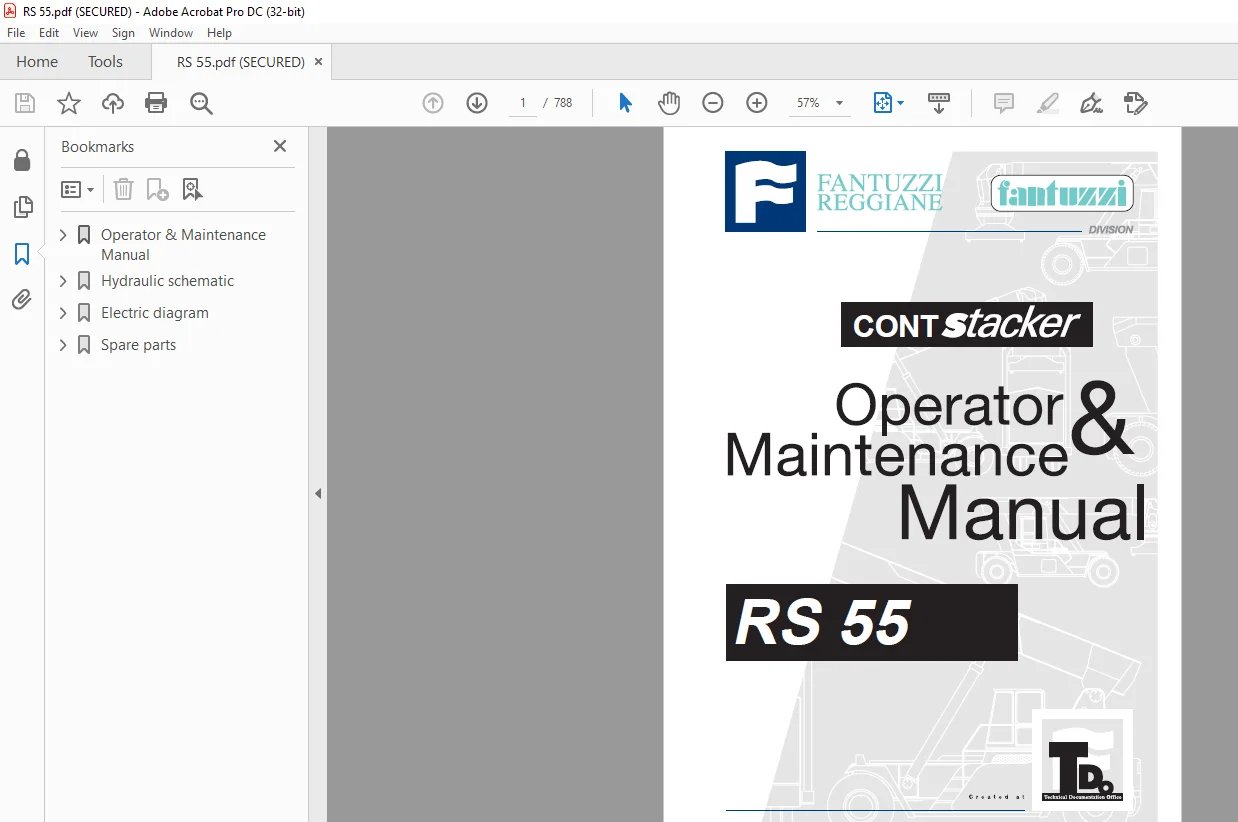Screen dimensions: 1238x822
Task: Open the View menu
Action: 85,33
